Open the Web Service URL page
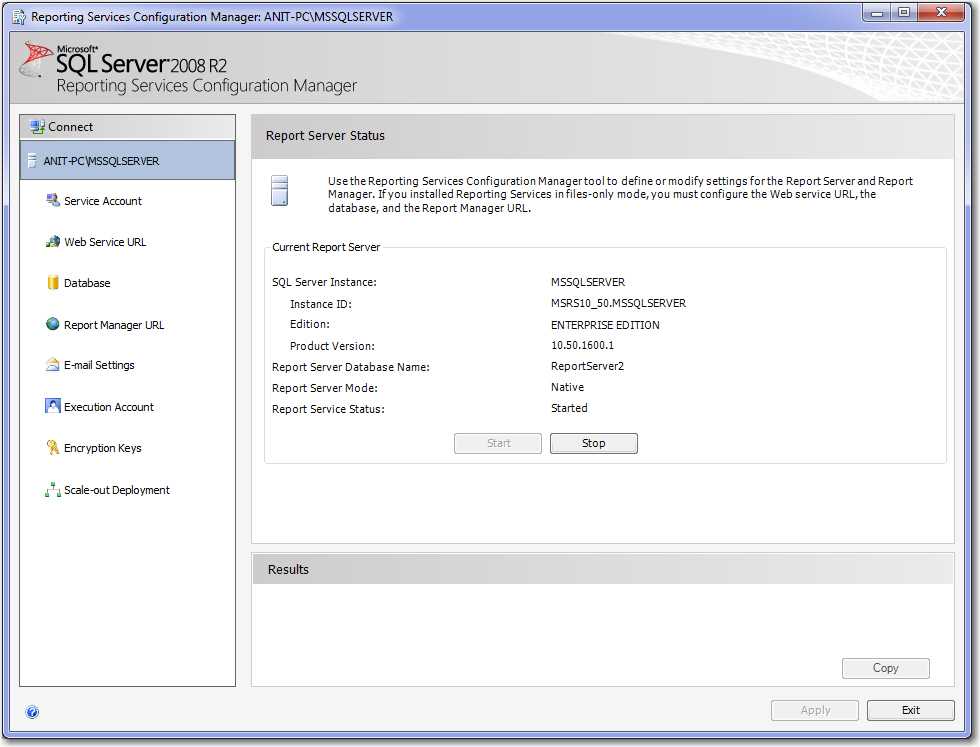 tap(105, 242)
